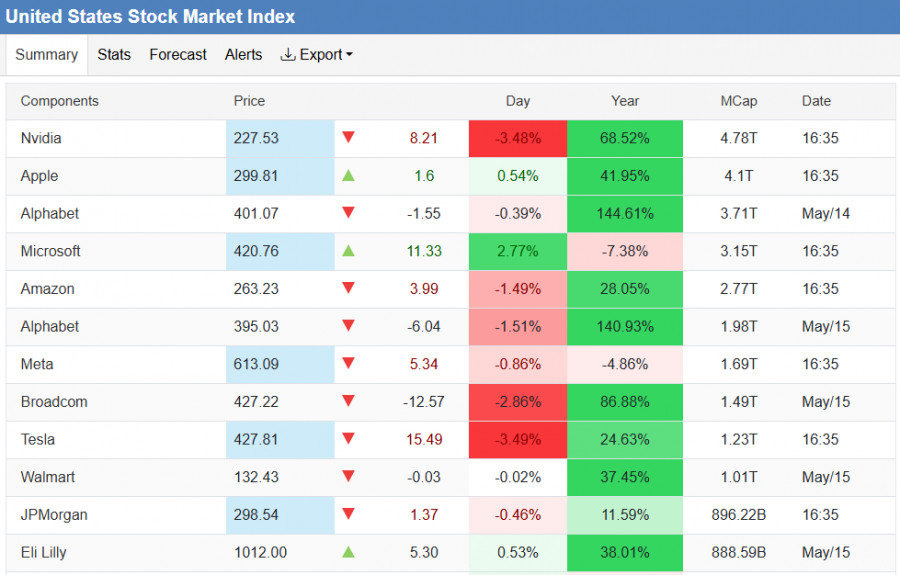The height and width of the screenshot is (575, 900).
Task: Open the Amazon component link
Action: 48,289
